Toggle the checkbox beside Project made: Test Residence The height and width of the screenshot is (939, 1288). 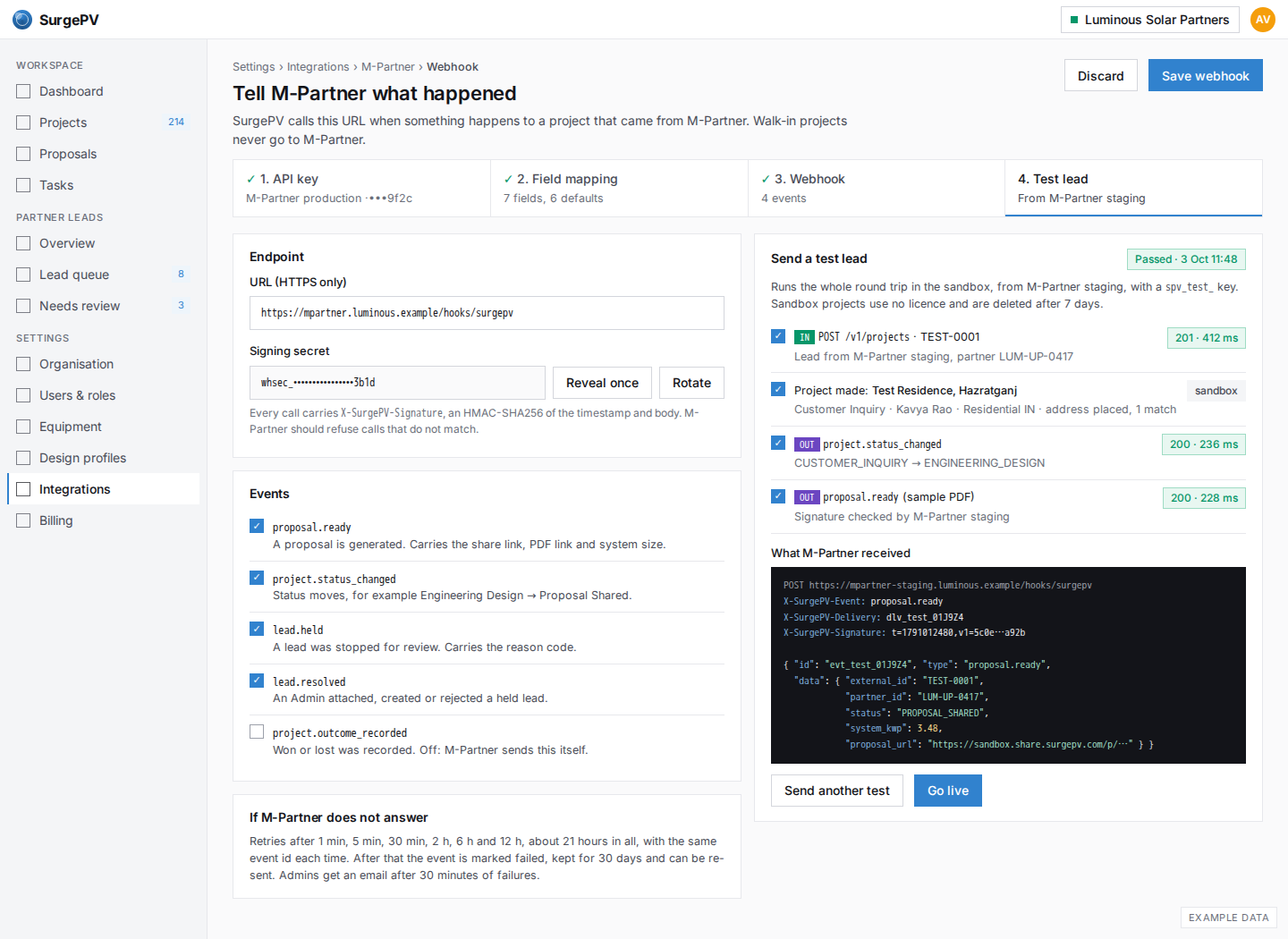(x=778, y=389)
